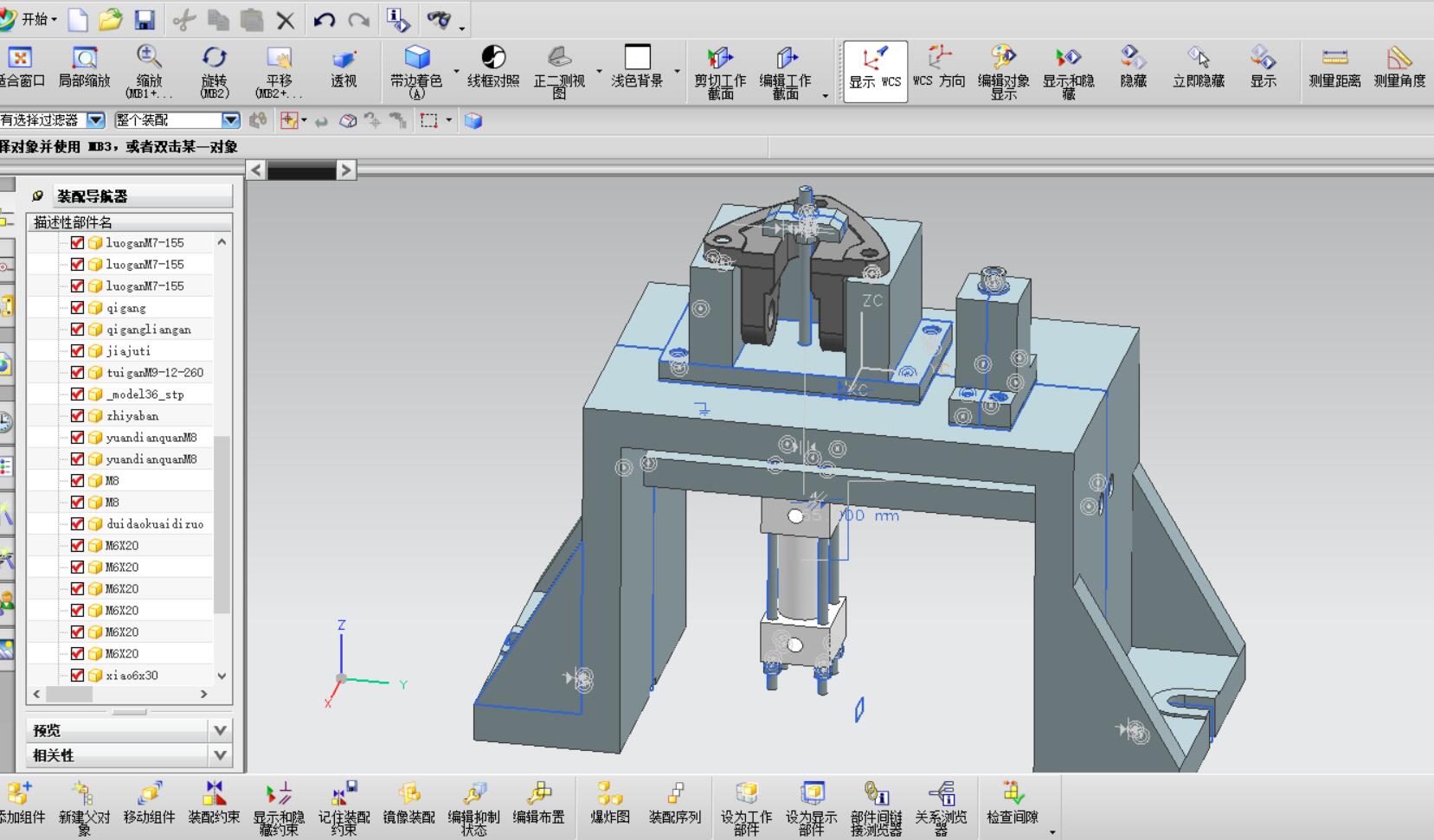Expand the 浅色背景 background dropdown arrow
This screenshot has width=1434, height=840.
[677, 72]
